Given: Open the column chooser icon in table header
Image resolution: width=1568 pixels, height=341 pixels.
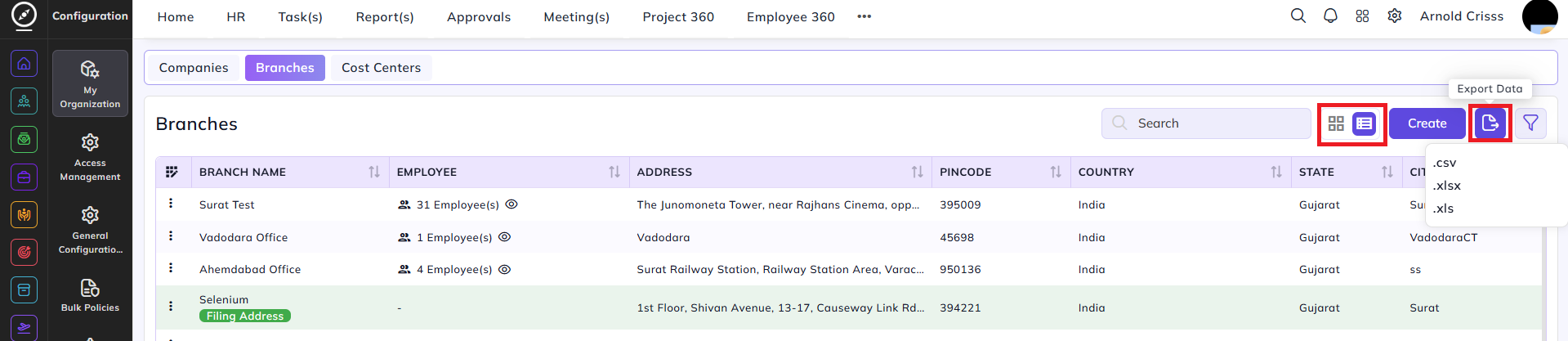Looking at the screenshot, I should pos(172,172).
